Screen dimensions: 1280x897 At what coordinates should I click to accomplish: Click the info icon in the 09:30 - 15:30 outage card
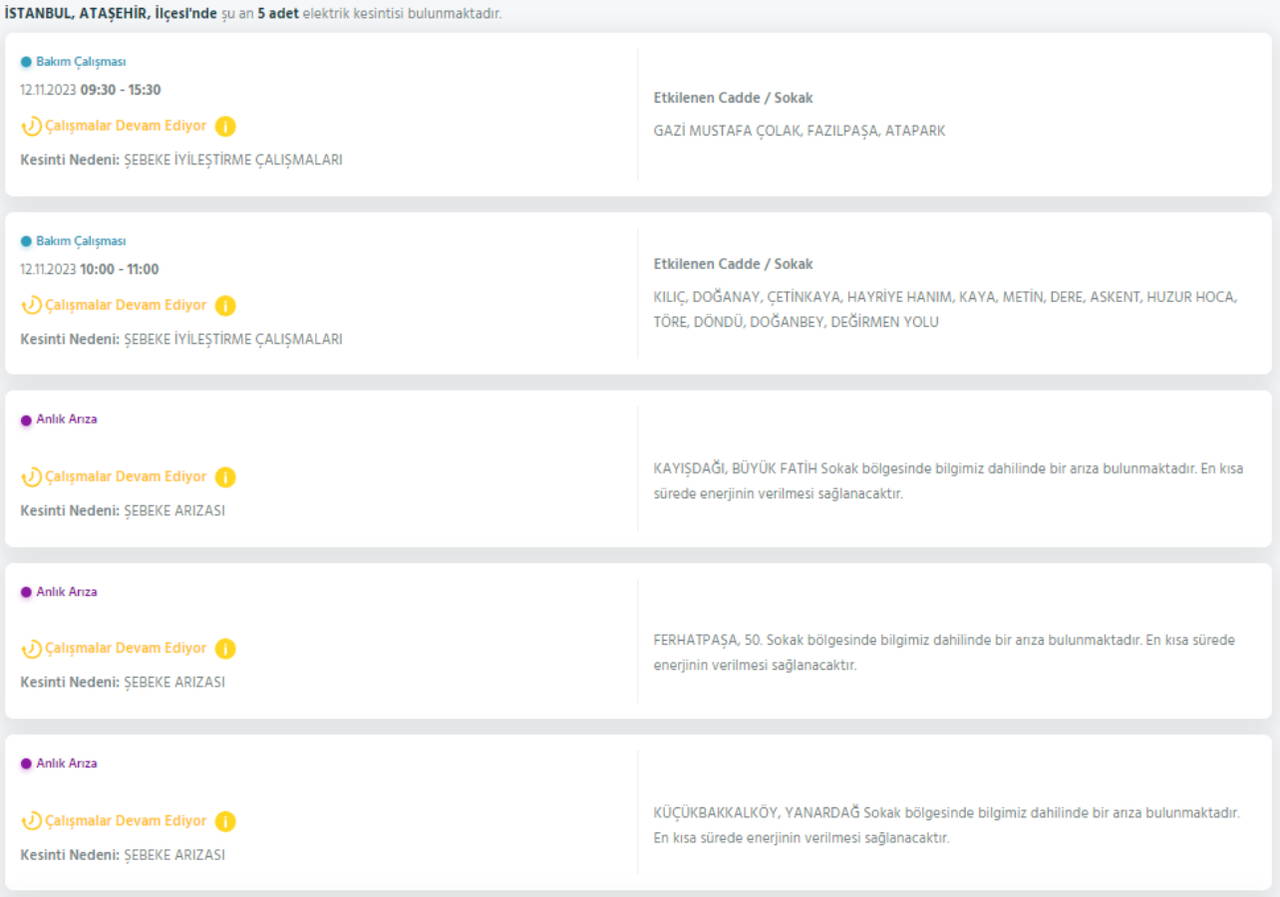pos(226,127)
